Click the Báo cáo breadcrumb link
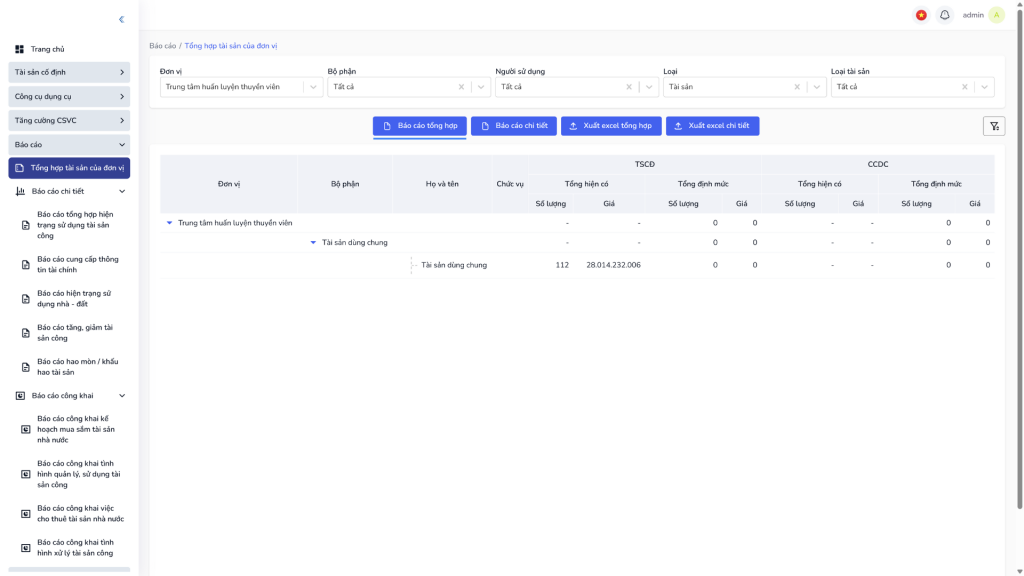This screenshot has height=576, width=1024. pyautogui.click(x=162, y=46)
